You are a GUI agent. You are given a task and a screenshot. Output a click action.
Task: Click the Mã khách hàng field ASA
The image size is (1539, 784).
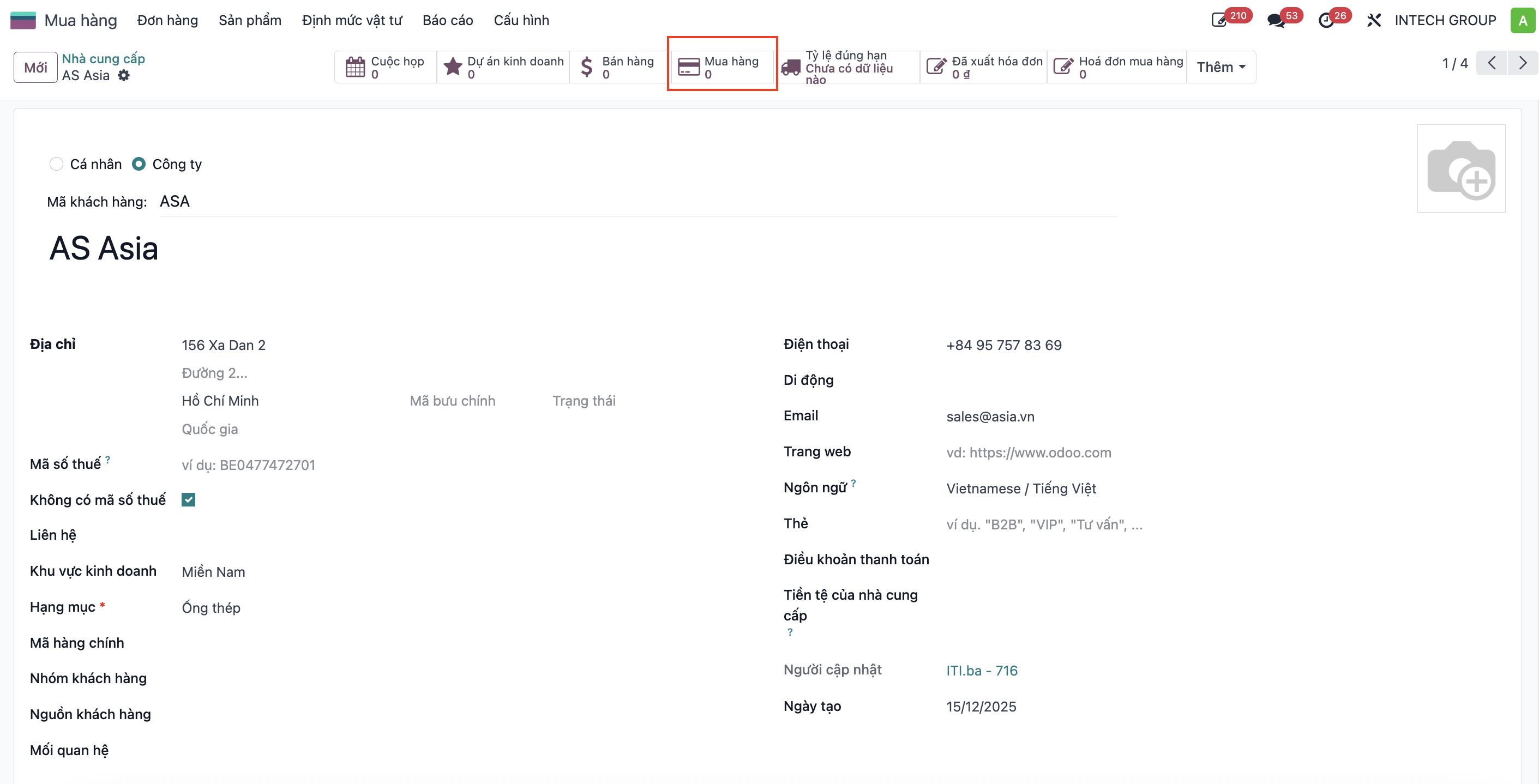[x=638, y=202]
